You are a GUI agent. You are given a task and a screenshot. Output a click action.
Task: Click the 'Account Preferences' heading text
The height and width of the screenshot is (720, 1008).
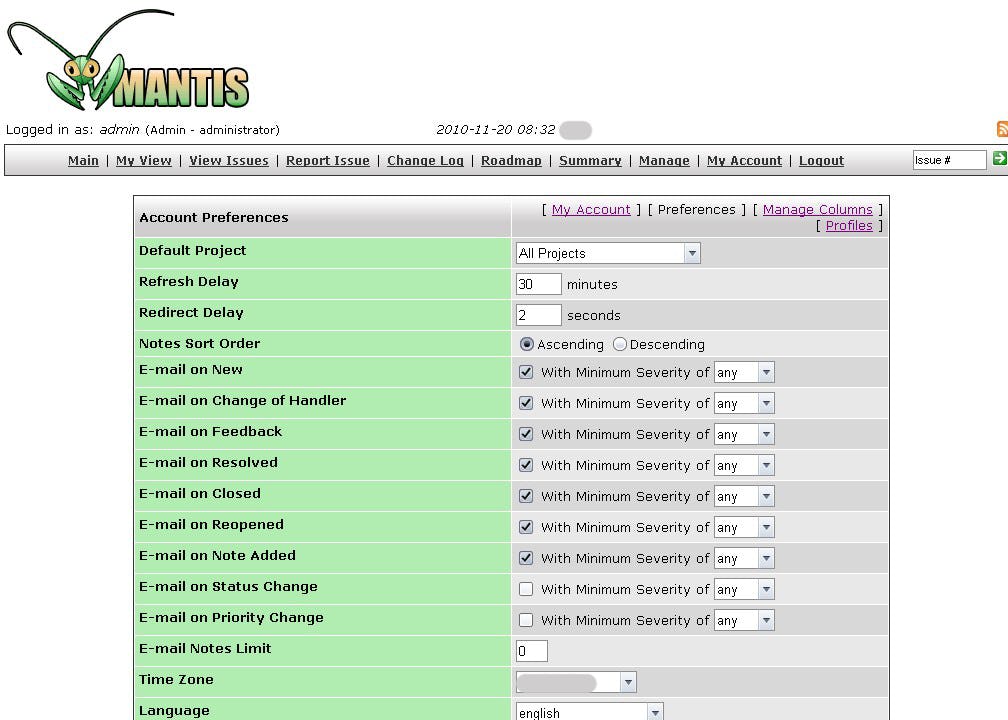click(x=214, y=217)
